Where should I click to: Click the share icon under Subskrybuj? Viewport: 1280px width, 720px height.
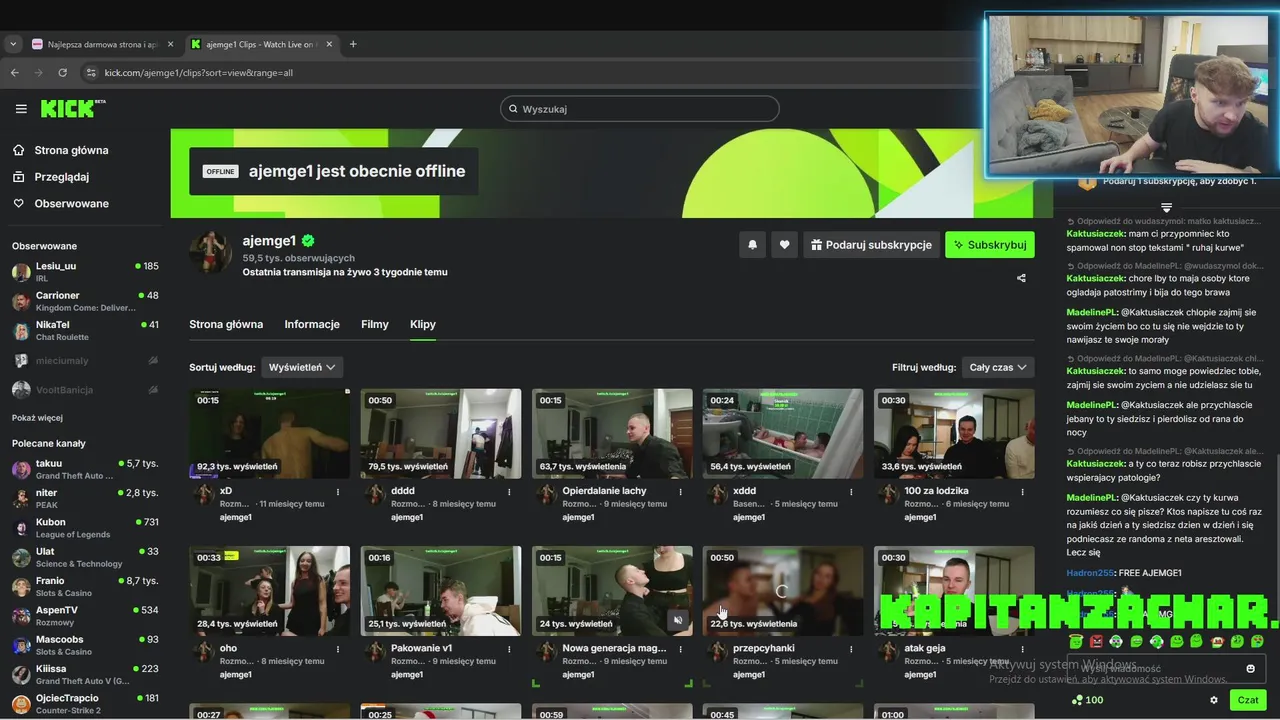point(1021,278)
